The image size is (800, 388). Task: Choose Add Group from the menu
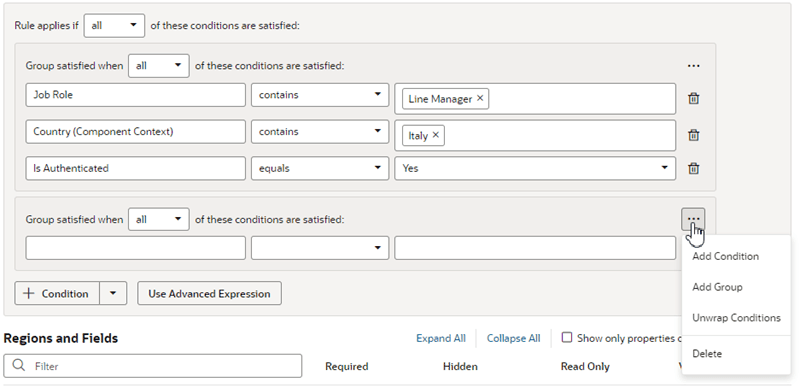[x=717, y=287]
